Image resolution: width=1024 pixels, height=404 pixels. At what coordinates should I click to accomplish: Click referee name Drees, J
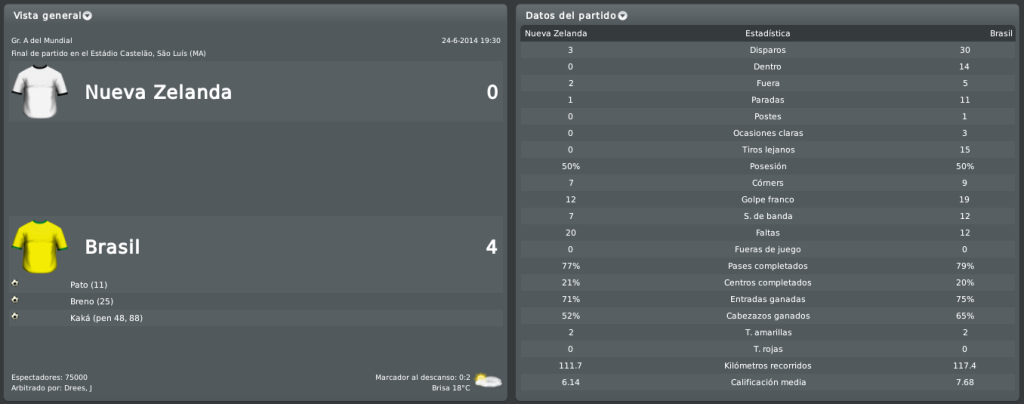[x=83, y=388]
